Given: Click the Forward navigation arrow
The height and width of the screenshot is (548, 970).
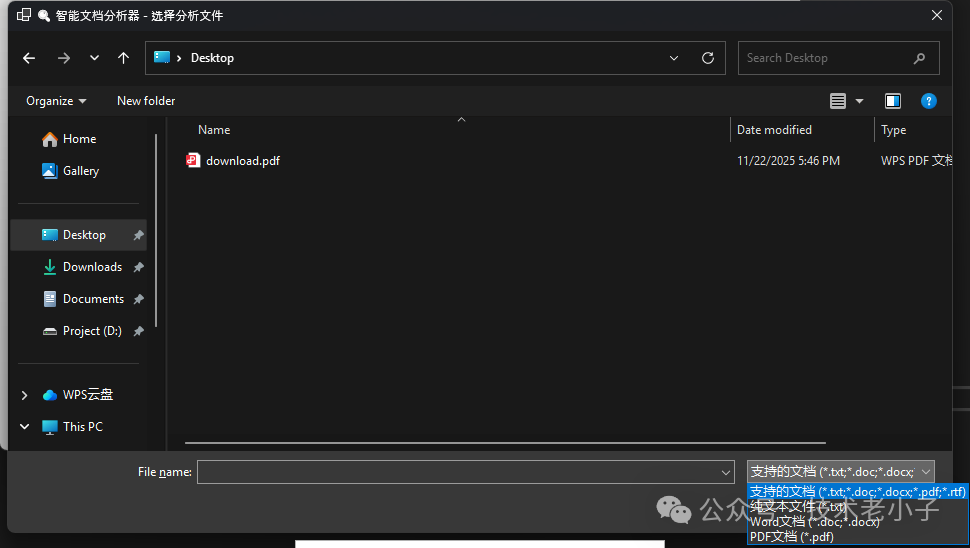Looking at the screenshot, I should click(x=64, y=58).
